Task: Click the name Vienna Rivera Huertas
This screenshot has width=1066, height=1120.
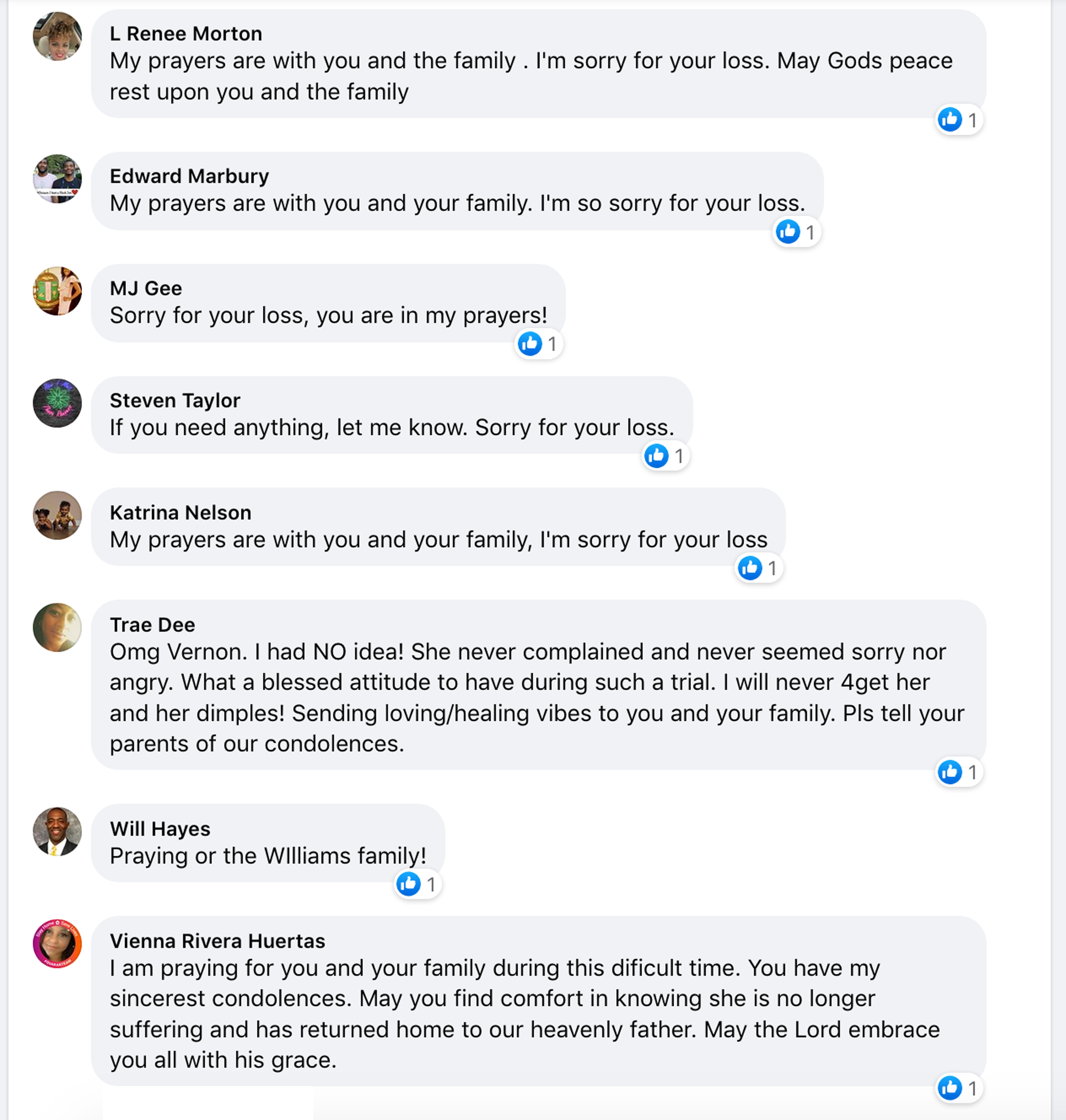Action: [217, 941]
